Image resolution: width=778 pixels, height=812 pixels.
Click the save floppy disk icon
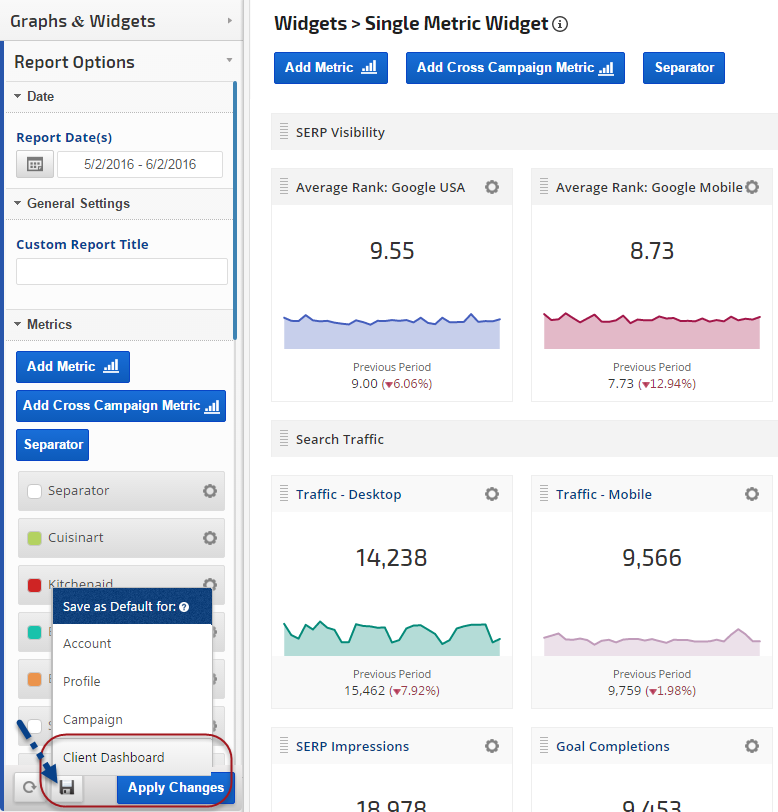[67, 788]
